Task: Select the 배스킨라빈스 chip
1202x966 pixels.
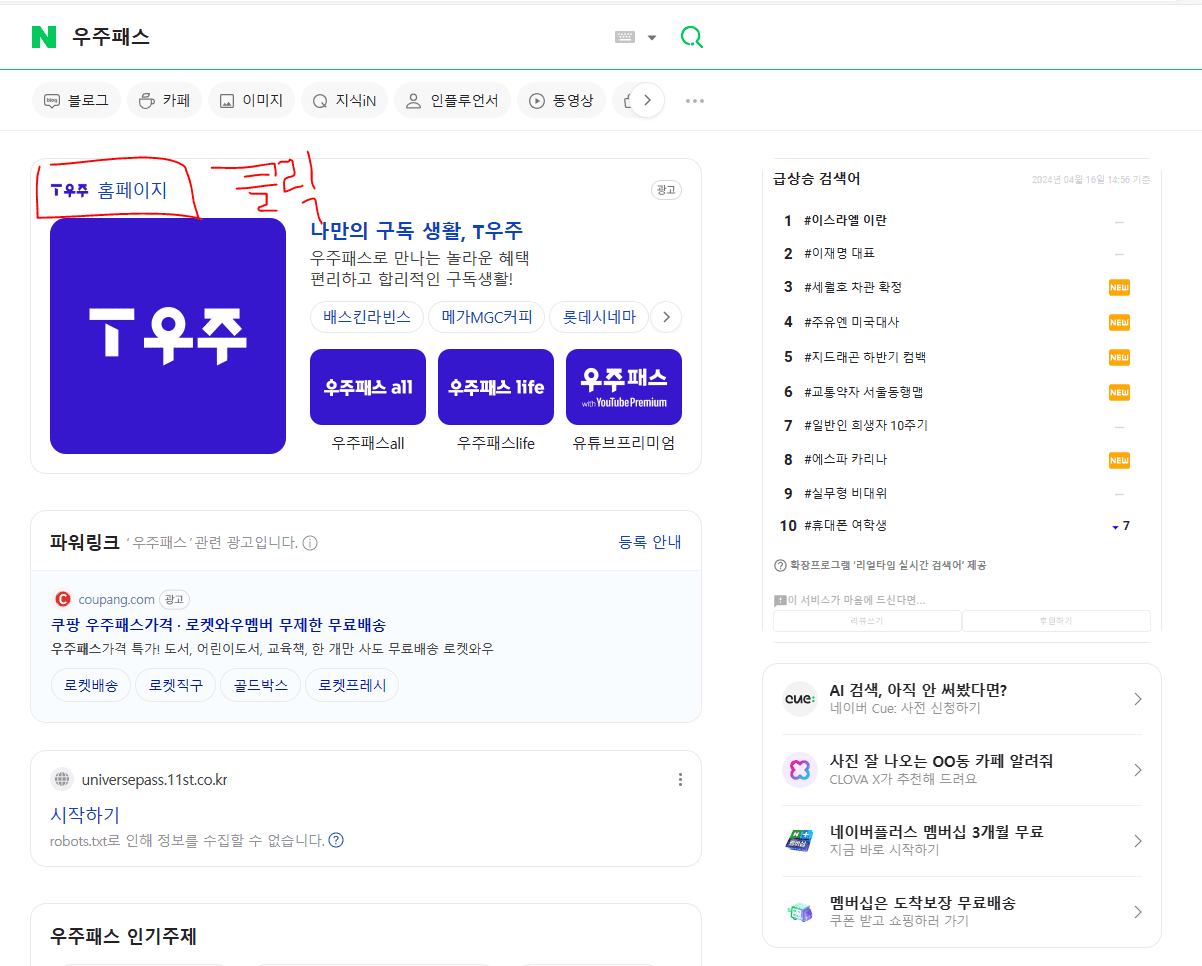Action: [367, 317]
